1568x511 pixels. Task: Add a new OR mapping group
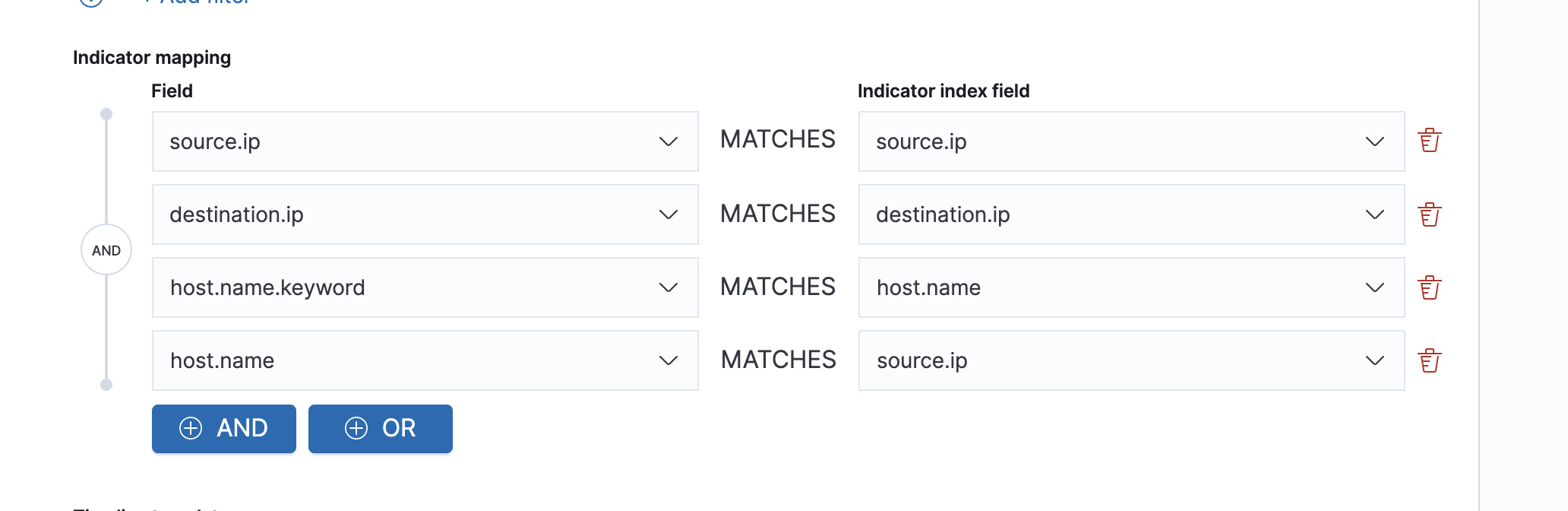point(381,429)
